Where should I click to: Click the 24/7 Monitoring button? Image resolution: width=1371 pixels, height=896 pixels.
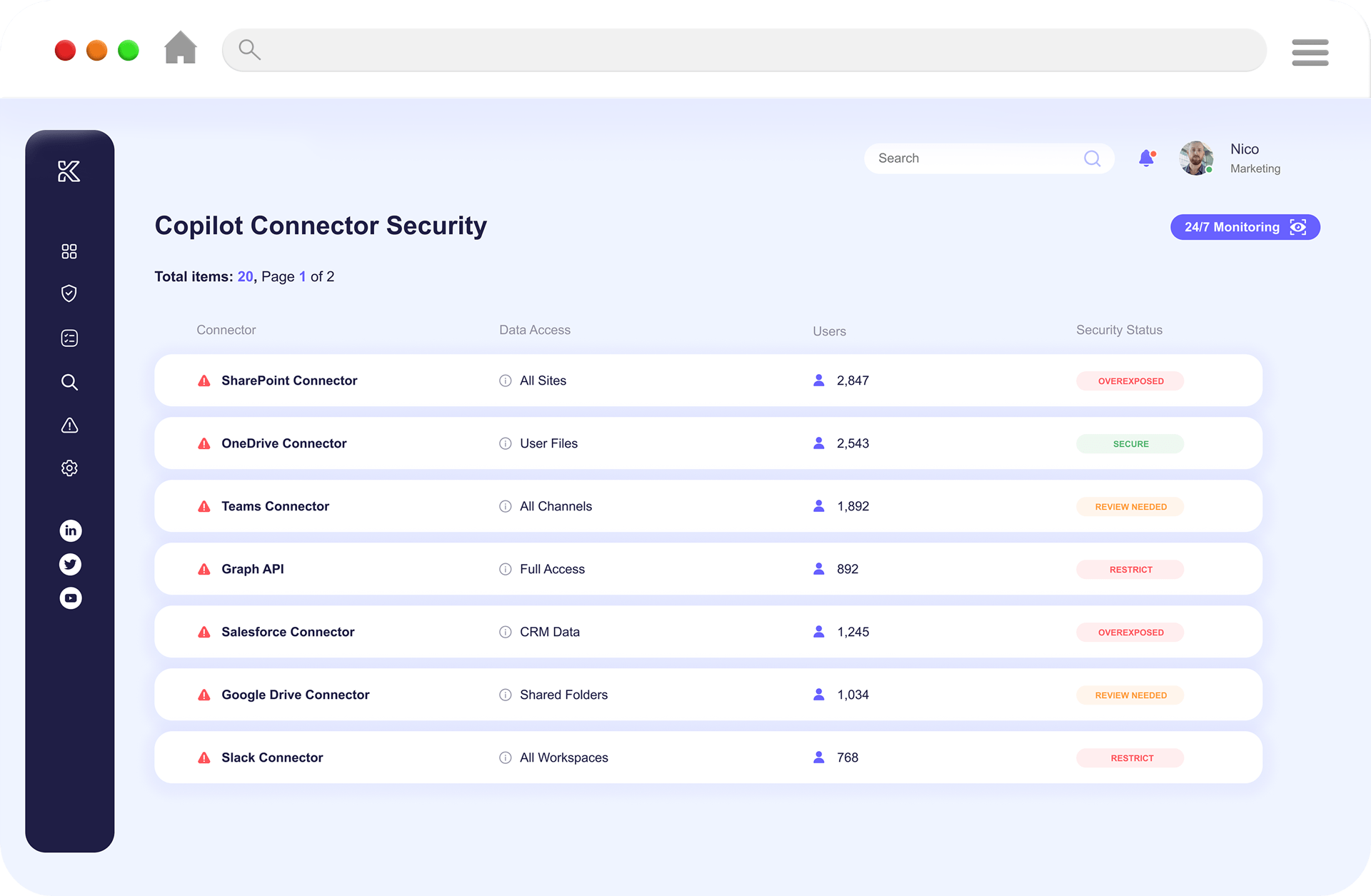[1245, 227]
